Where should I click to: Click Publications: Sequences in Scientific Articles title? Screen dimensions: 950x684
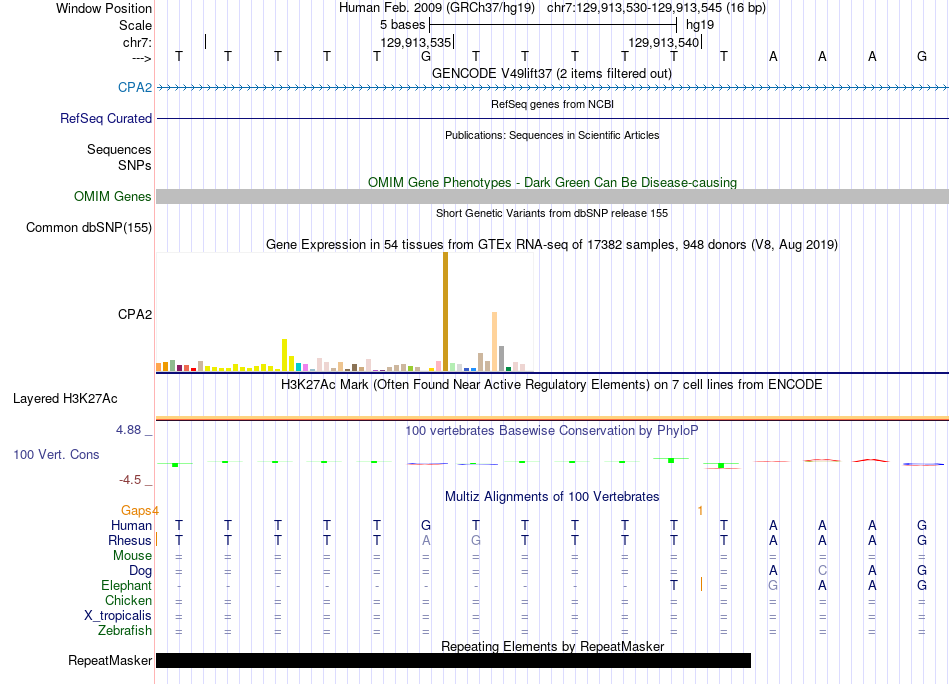pyautogui.click(x=552, y=135)
